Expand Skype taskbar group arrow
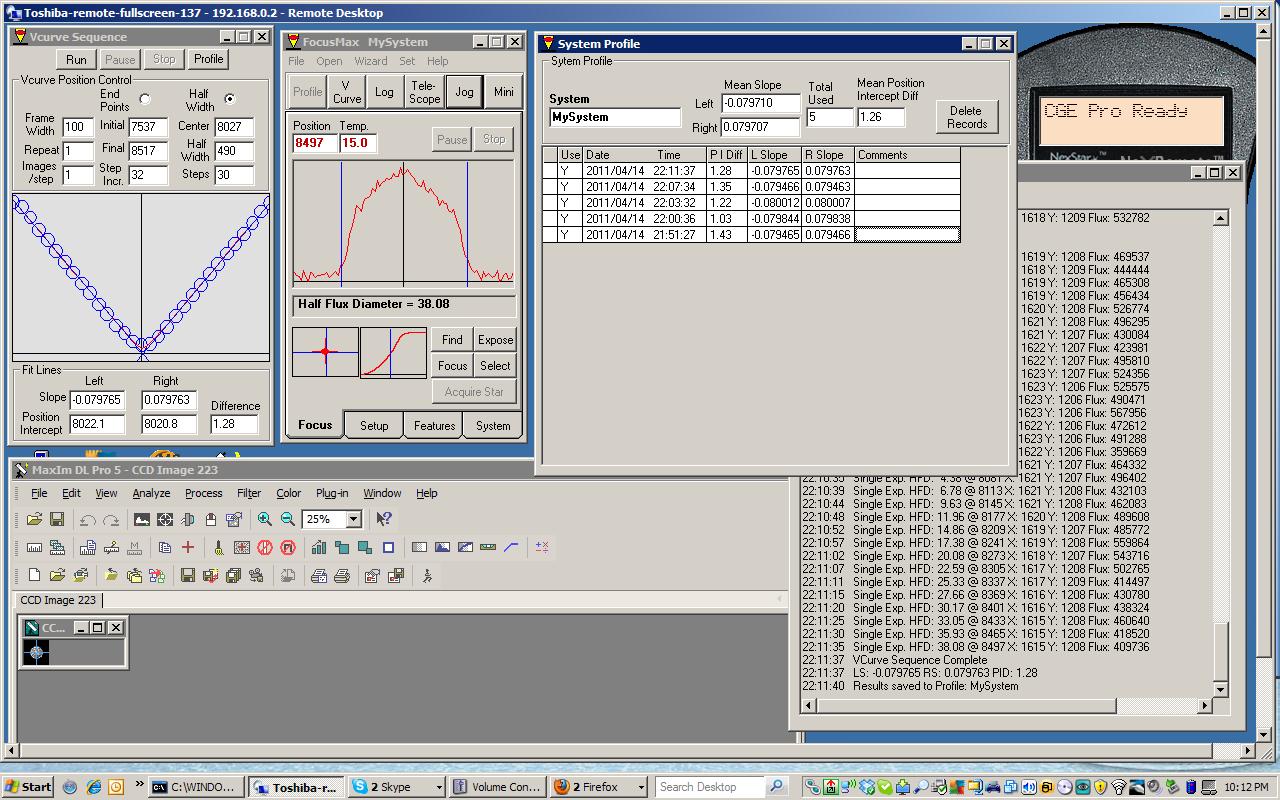The width and height of the screenshot is (1280, 800). click(x=438, y=787)
